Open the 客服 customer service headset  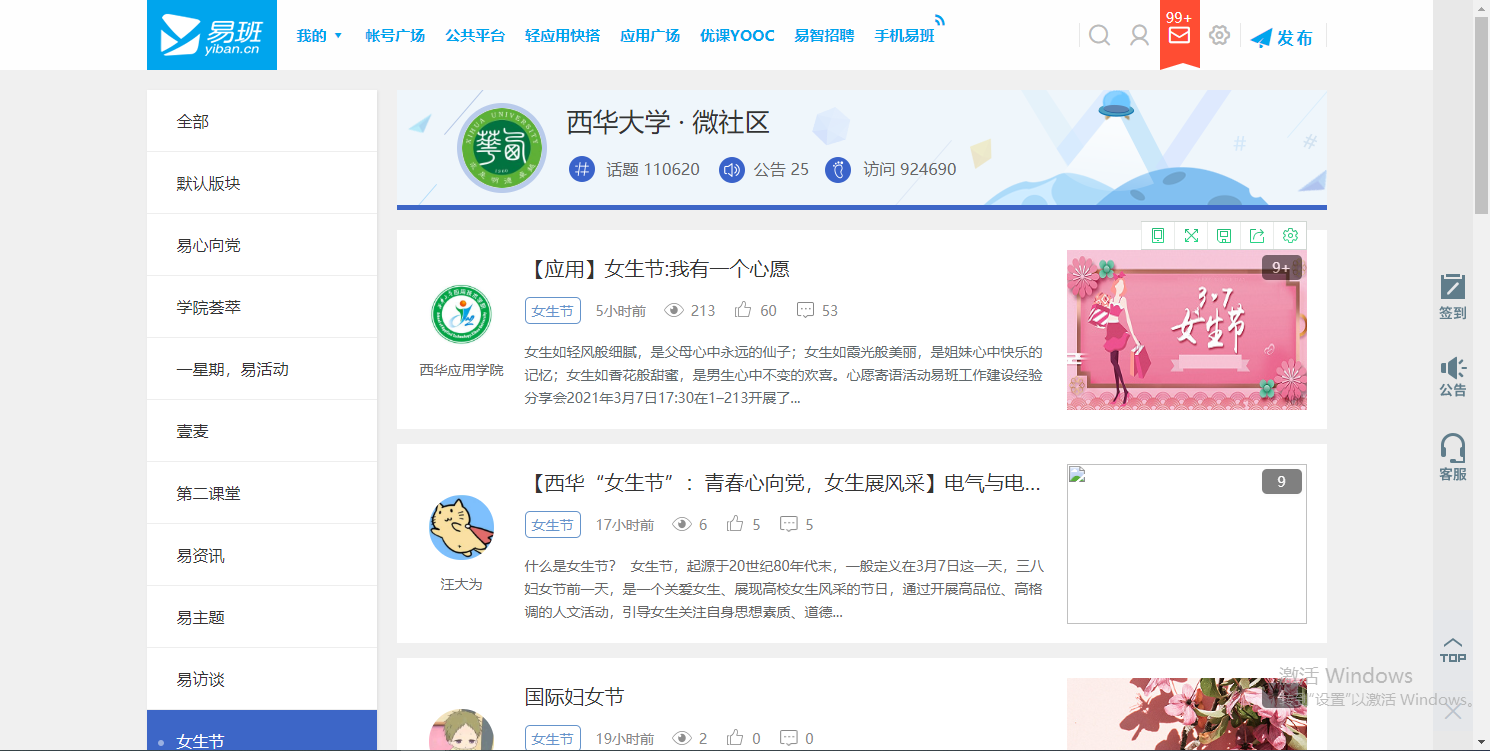tap(1453, 457)
